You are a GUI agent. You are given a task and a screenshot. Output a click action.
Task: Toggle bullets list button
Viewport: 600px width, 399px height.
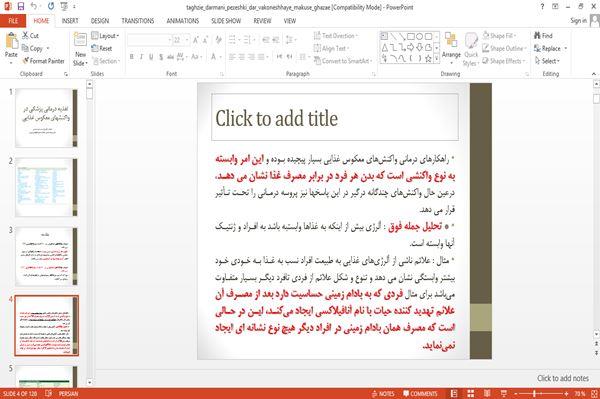click(232, 40)
